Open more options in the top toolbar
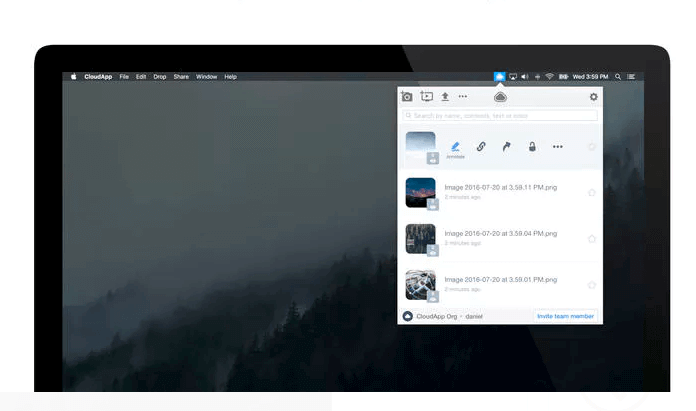696x411 pixels. pos(463,97)
